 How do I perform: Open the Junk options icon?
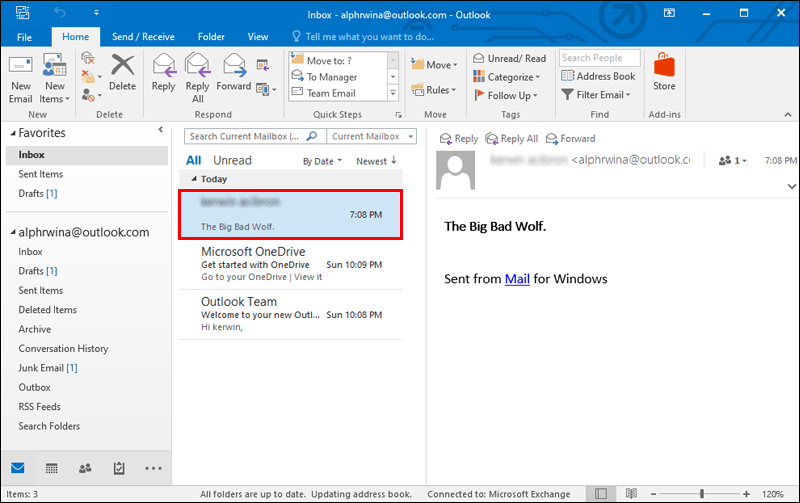(x=91, y=95)
